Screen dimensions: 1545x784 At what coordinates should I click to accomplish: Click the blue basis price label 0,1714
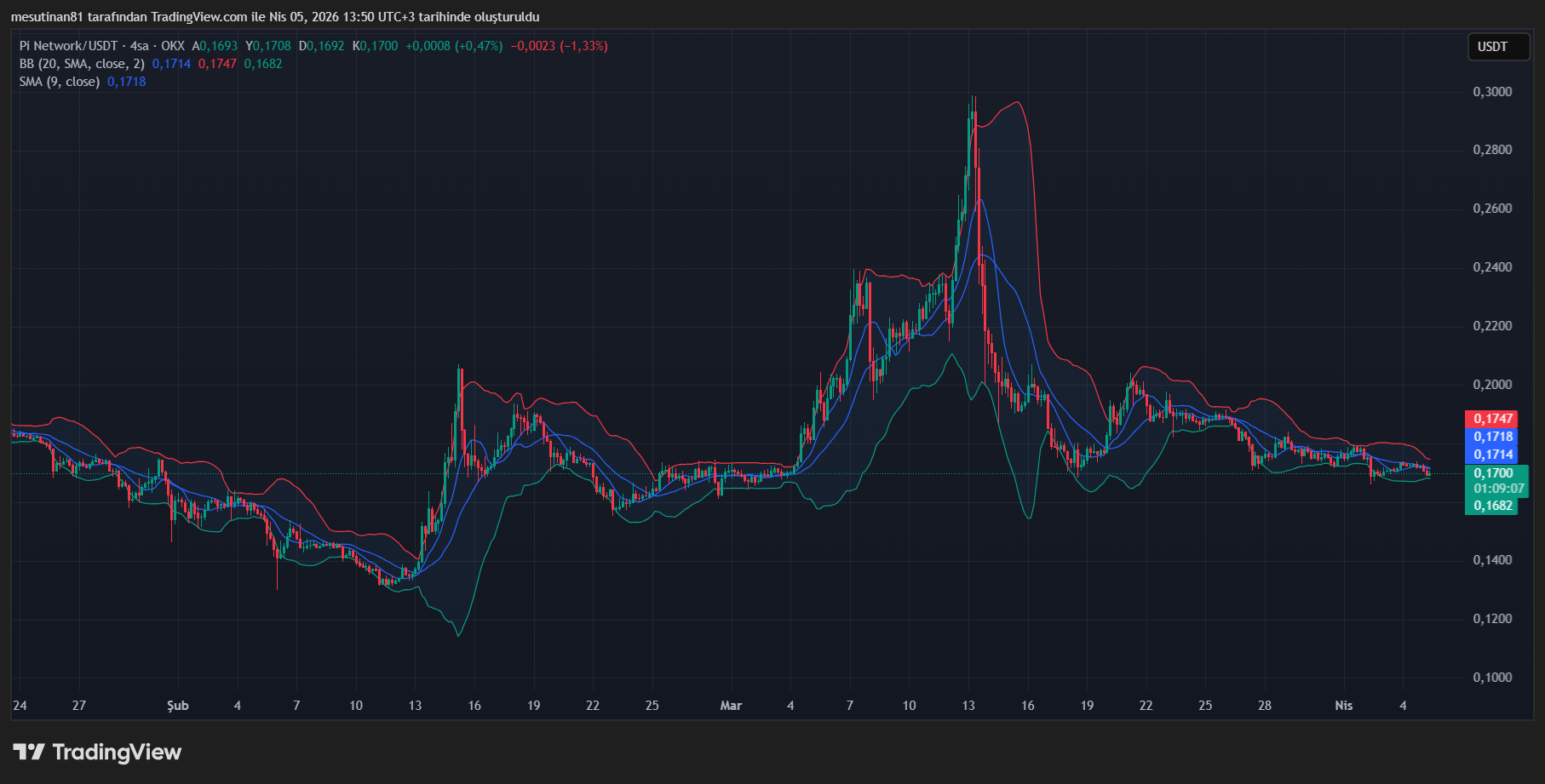click(x=1492, y=453)
